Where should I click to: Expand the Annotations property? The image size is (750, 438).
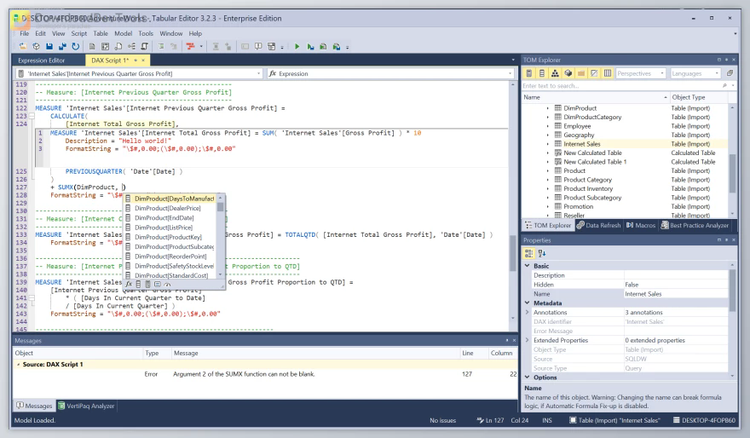[x=528, y=312]
